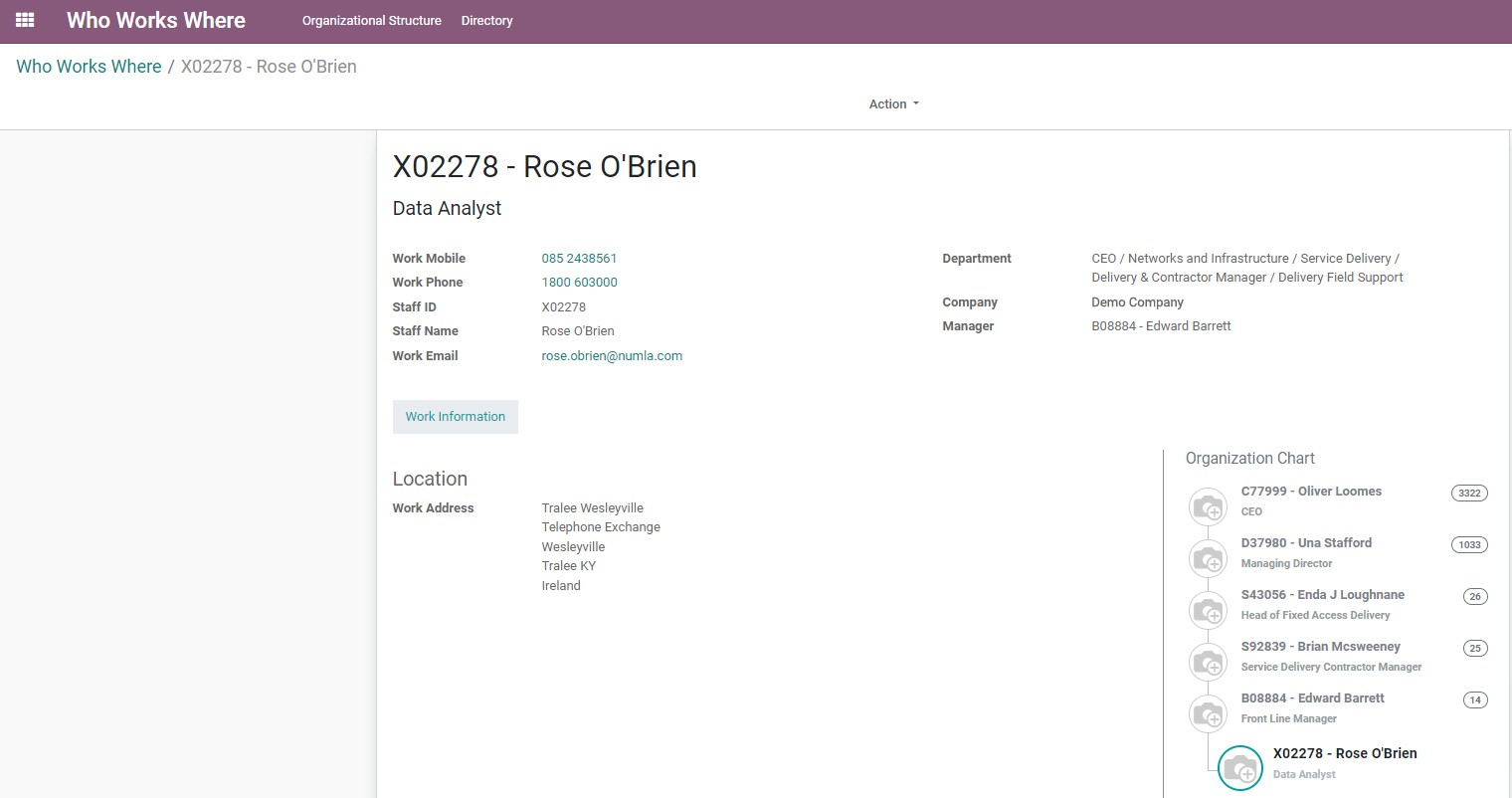Click Rose O'Brien highlighted avatar in chart
The width and height of the screenshot is (1512, 798).
tap(1239, 767)
